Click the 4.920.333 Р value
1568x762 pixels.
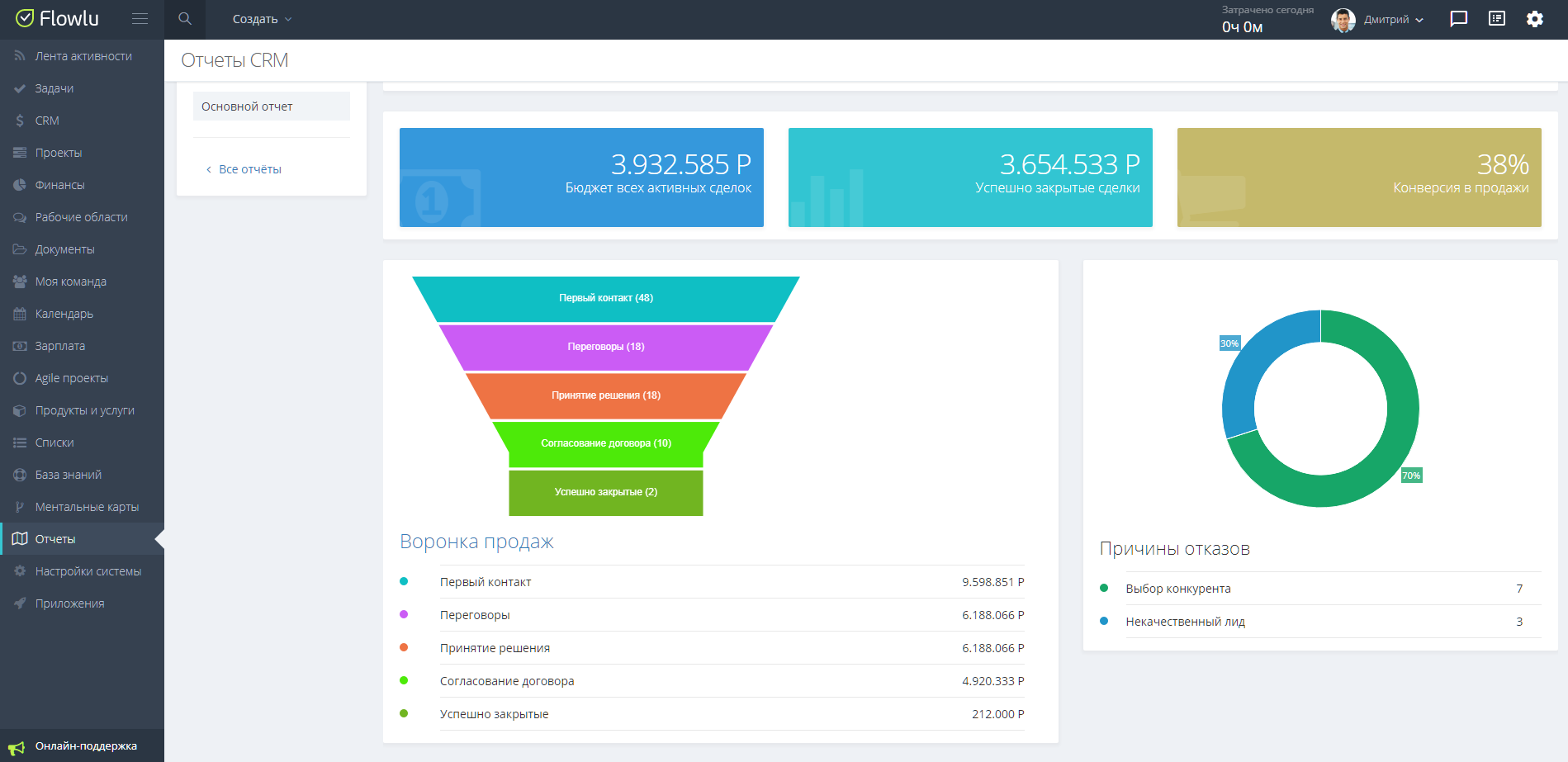[992, 681]
